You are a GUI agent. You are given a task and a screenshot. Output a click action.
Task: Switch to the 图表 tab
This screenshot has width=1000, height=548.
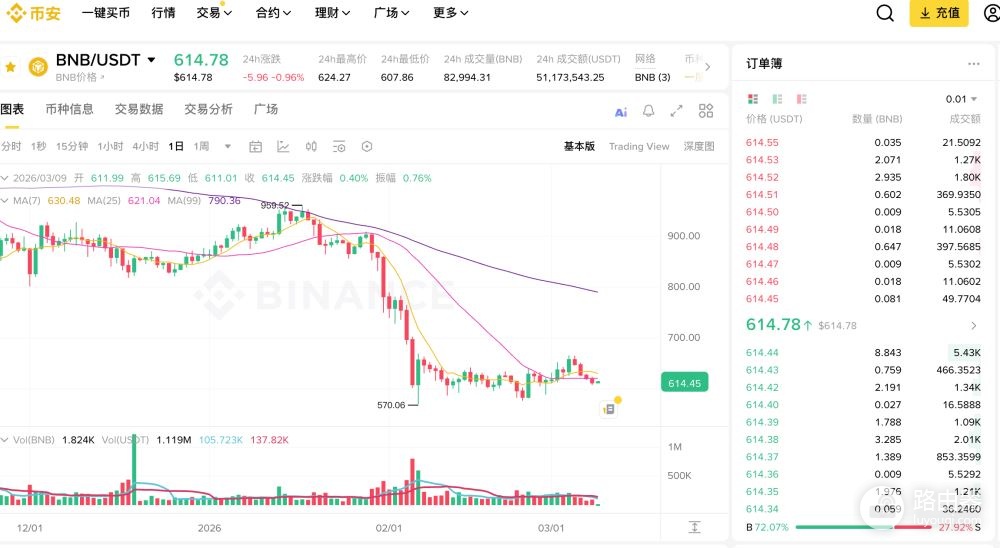click(x=12, y=109)
